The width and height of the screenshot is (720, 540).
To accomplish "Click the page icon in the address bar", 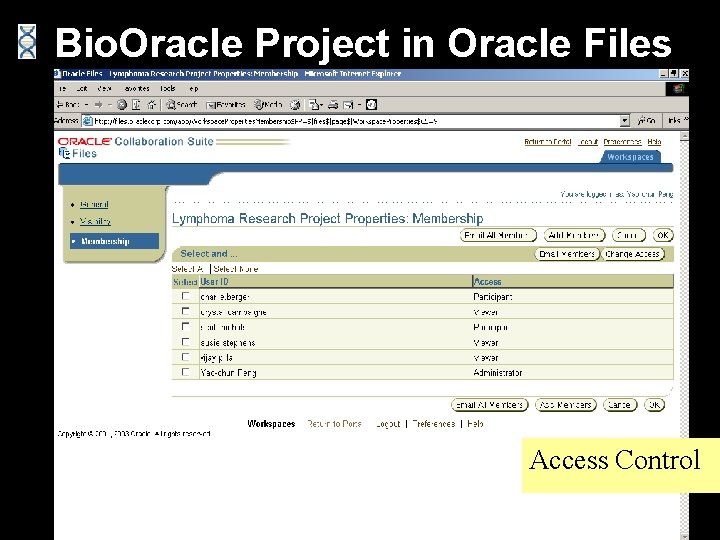I will (87, 121).
